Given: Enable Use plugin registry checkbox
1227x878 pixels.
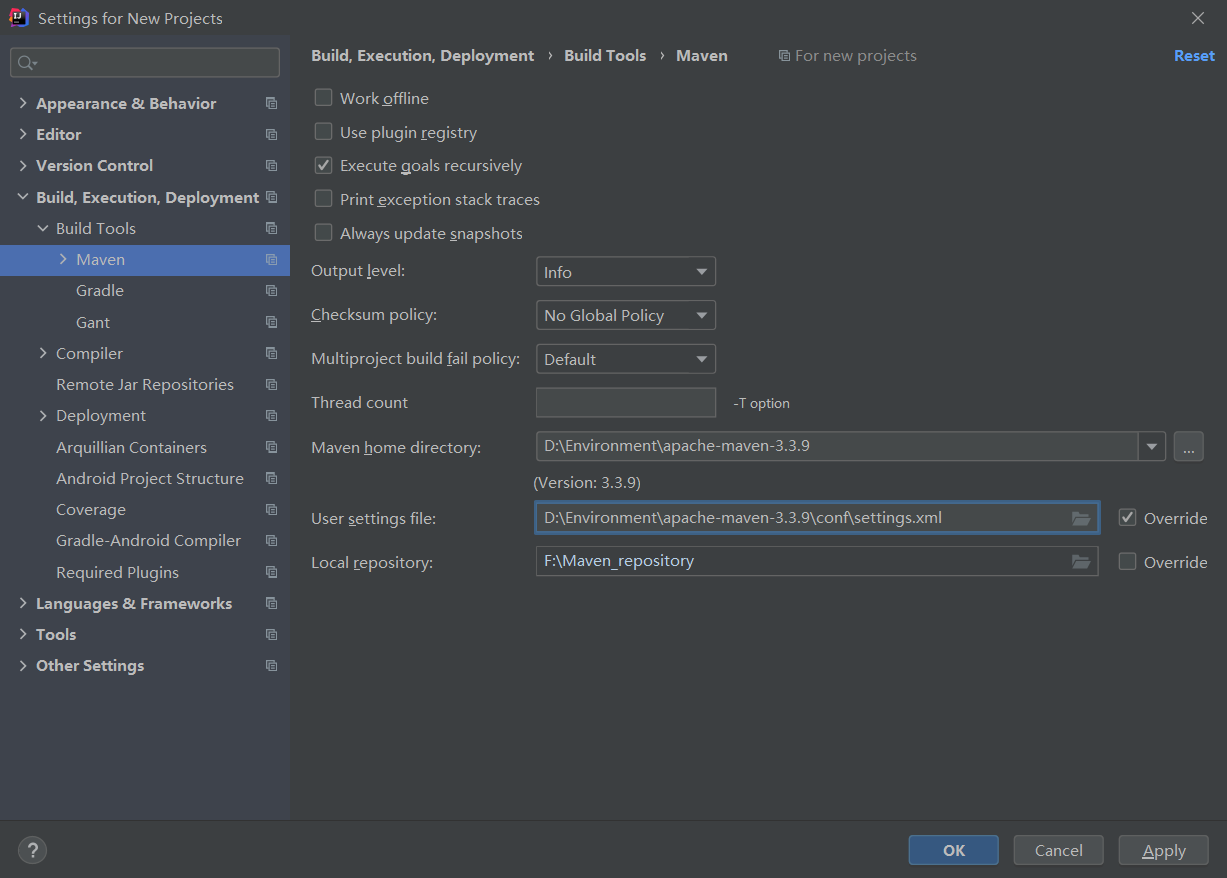Looking at the screenshot, I should coord(323,132).
